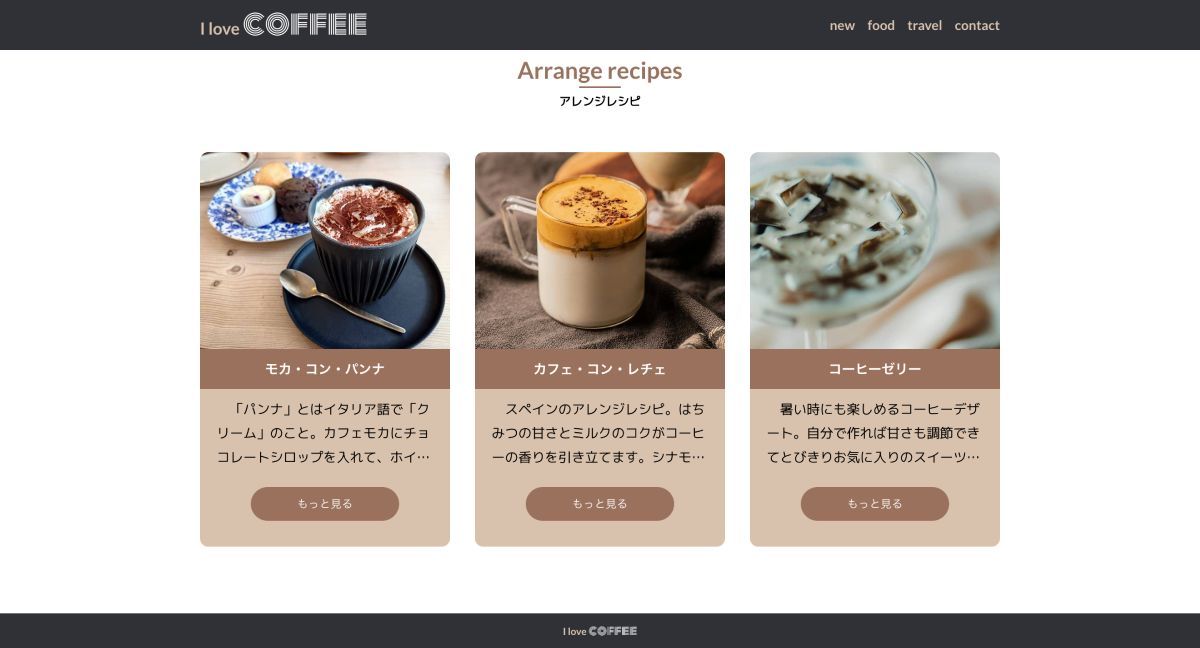1200x648 pixels.
Task: Open the contact link in navigation
Action: pyautogui.click(x=977, y=25)
